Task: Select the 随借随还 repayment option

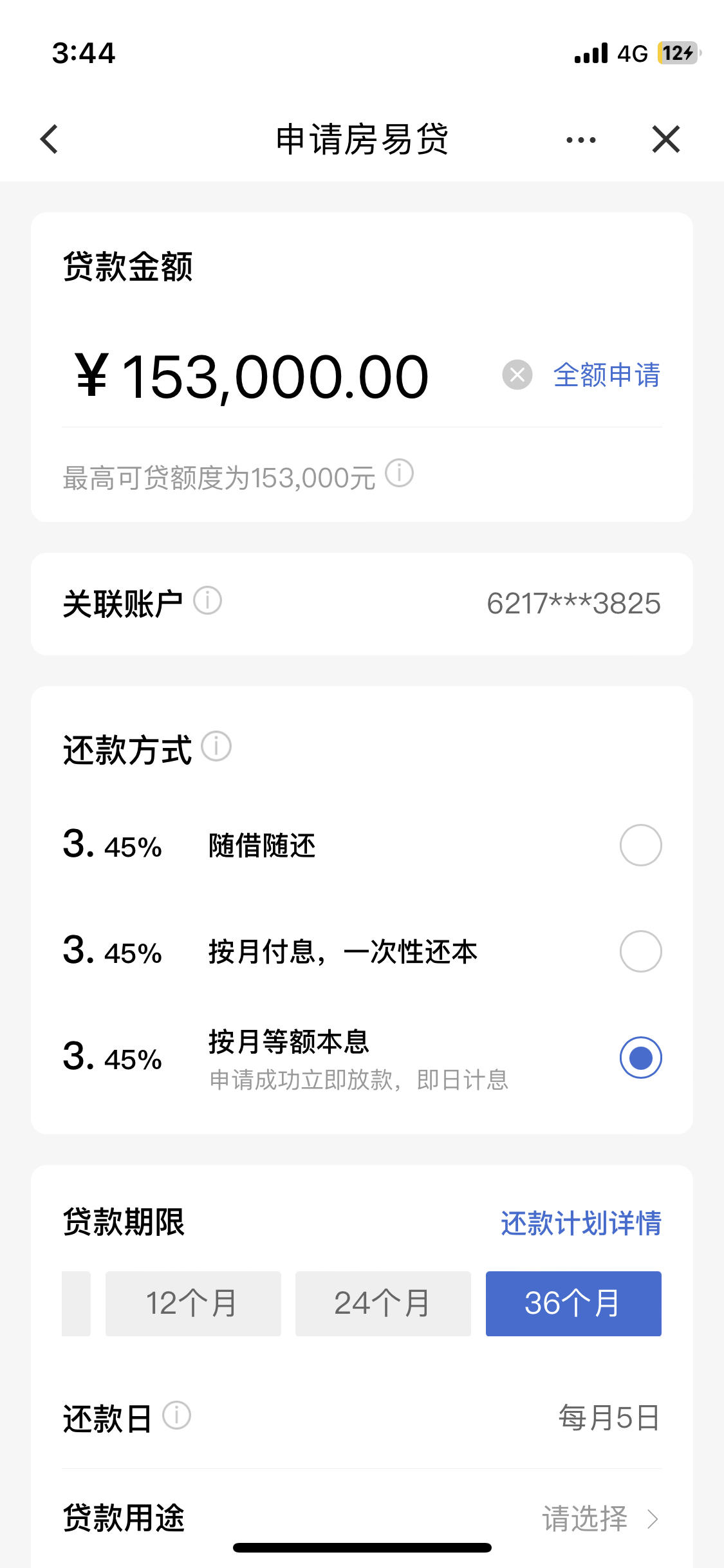Action: tap(640, 845)
